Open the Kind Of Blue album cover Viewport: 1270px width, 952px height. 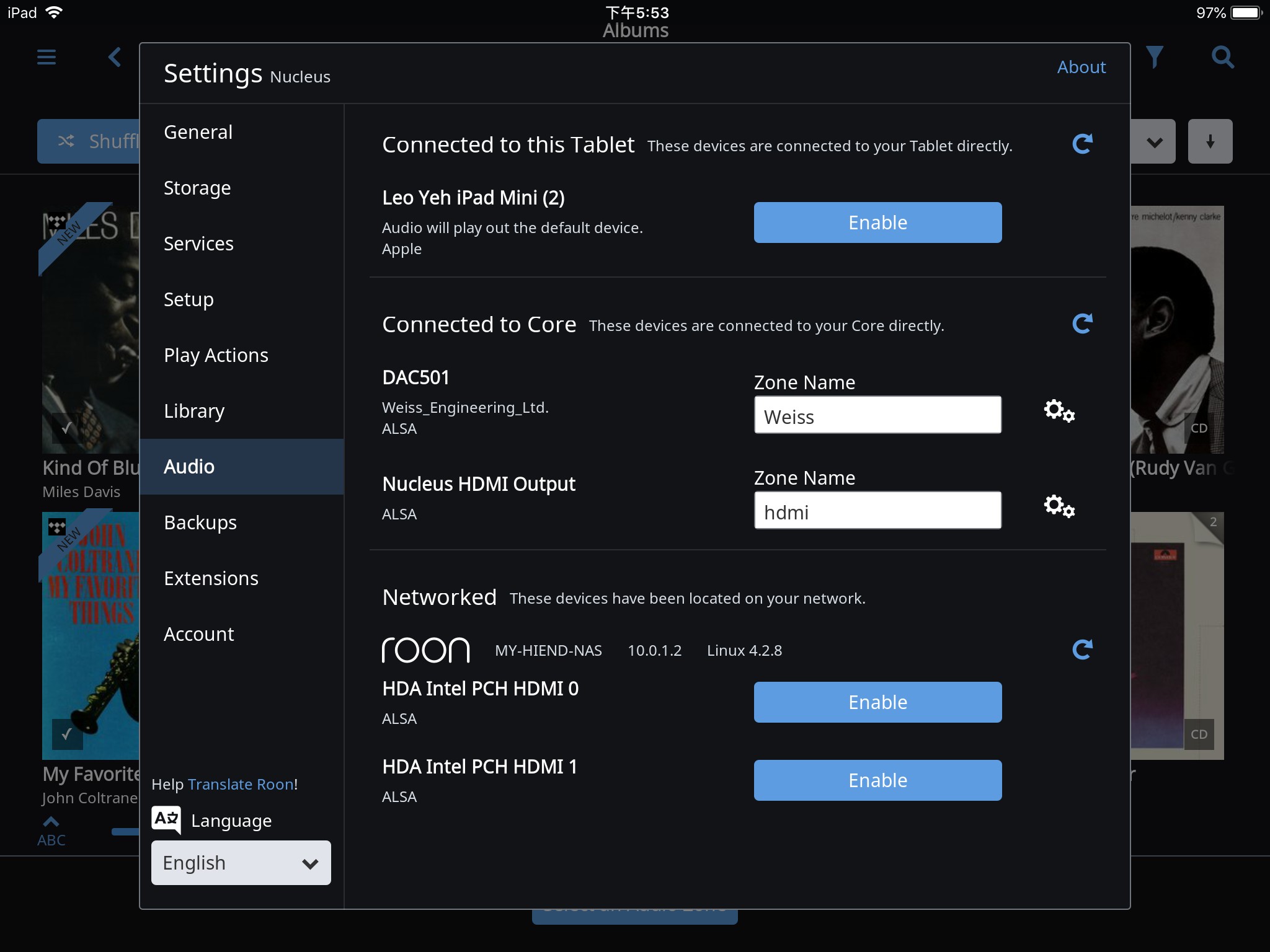[x=91, y=330]
